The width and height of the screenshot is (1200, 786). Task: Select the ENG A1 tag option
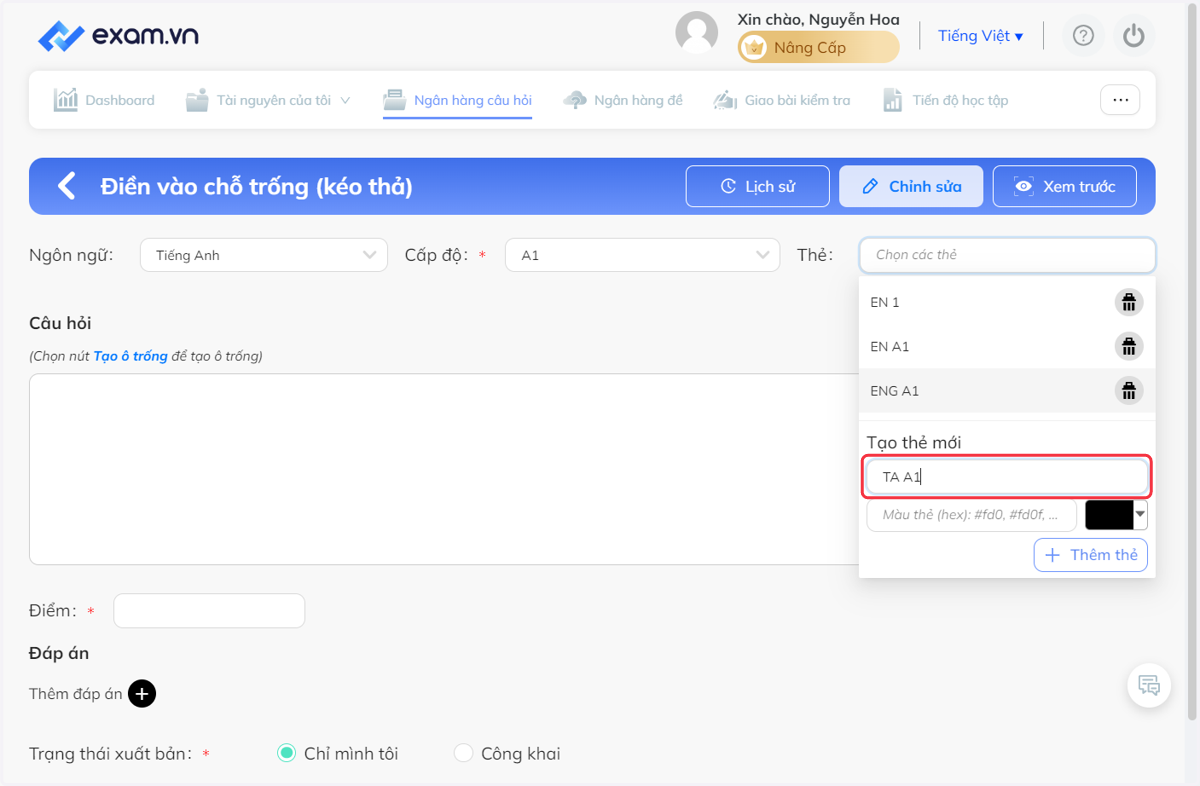[x=1007, y=390]
